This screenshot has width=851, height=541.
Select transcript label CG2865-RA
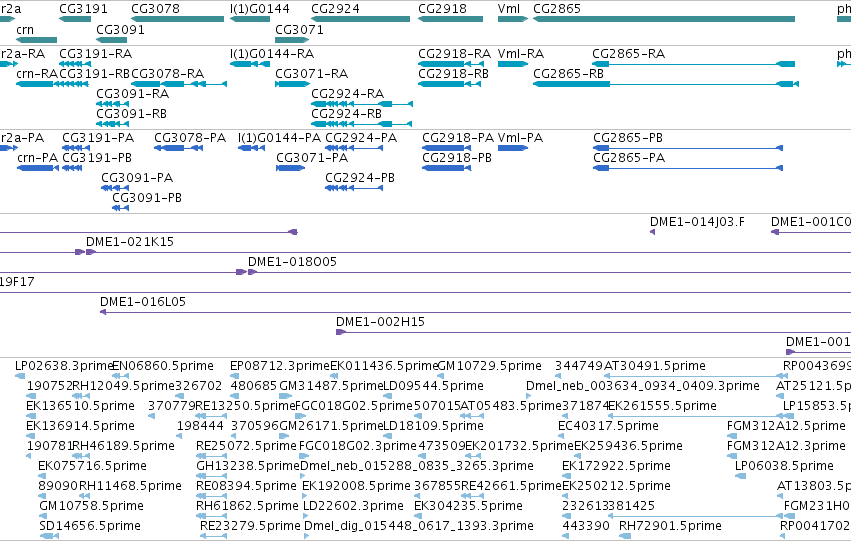point(628,54)
